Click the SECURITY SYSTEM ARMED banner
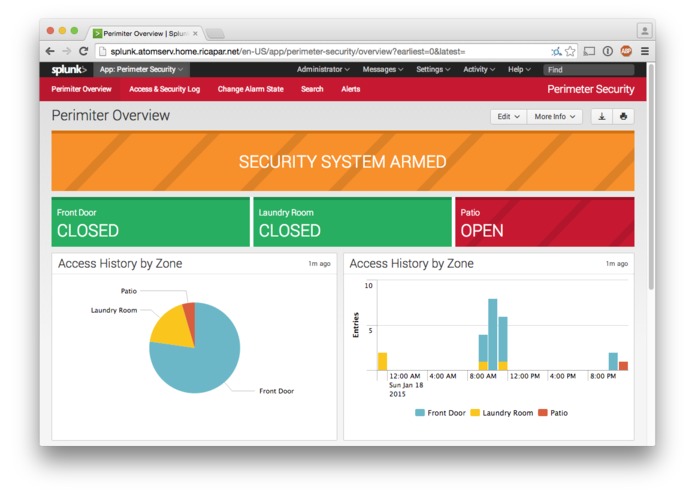The image size is (695, 494). (x=343, y=161)
